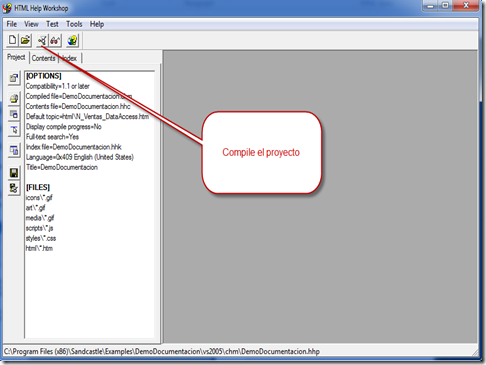The width and height of the screenshot is (486, 365).
Task: Select the scripts\*.js file entry
Action: [x=39, y=228]
